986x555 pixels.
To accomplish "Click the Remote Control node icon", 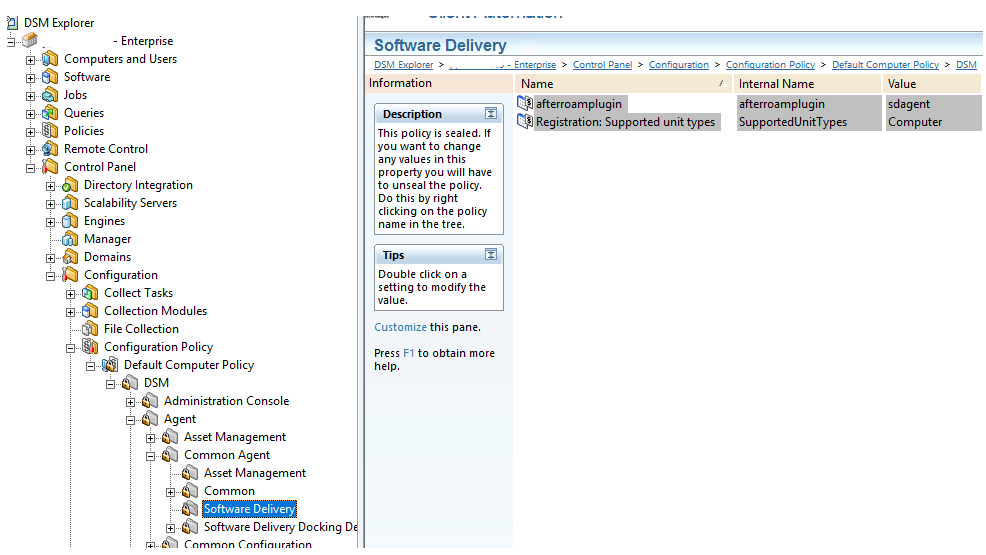I will coord(50,149).
